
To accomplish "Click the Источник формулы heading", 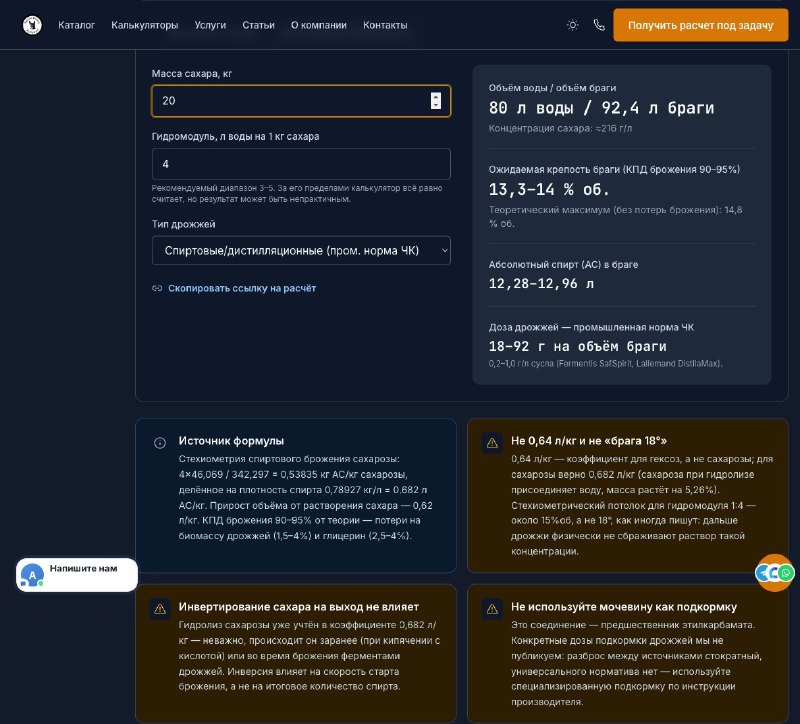I will point(231,441).
